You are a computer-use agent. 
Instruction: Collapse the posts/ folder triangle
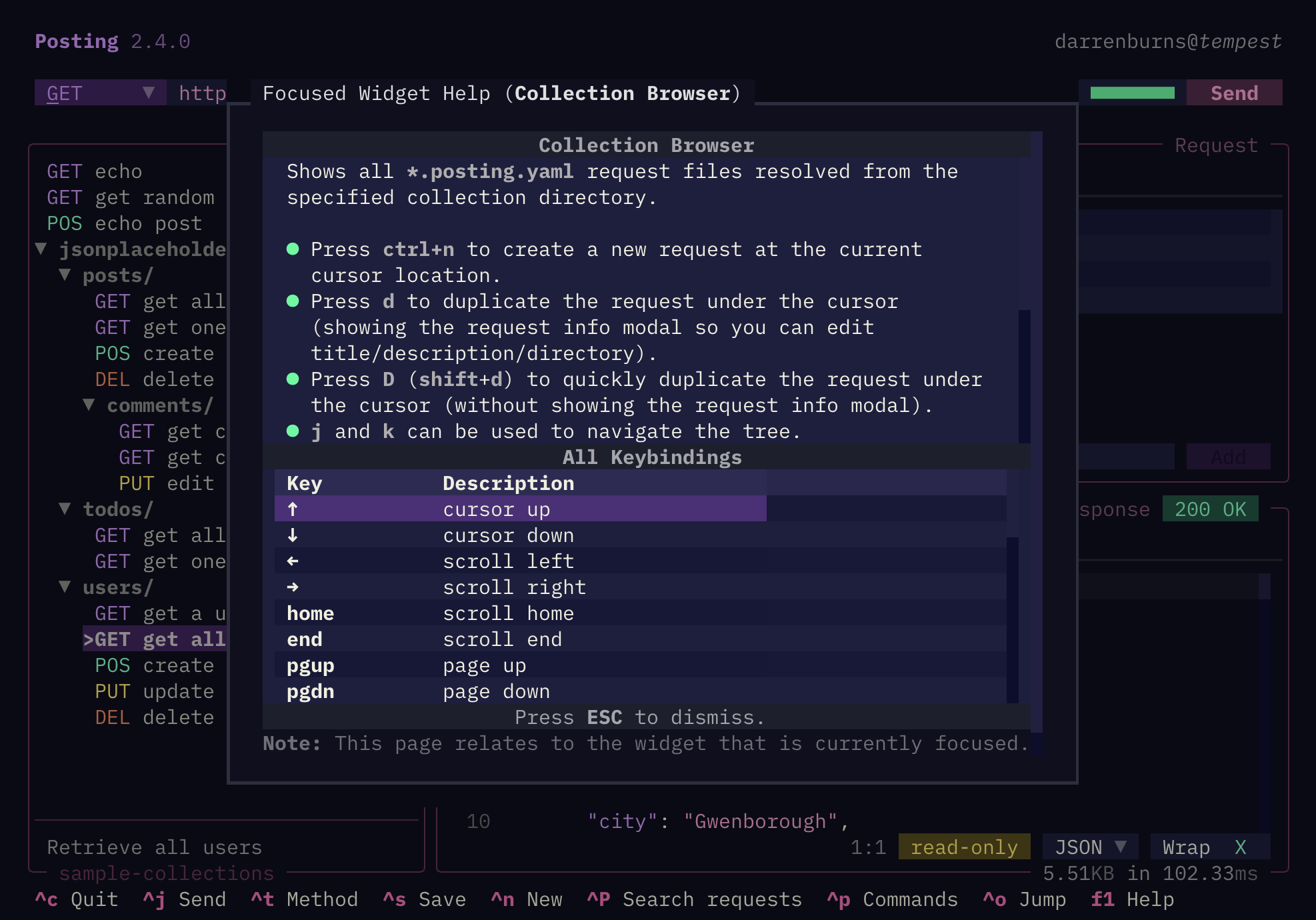point(65,275)
